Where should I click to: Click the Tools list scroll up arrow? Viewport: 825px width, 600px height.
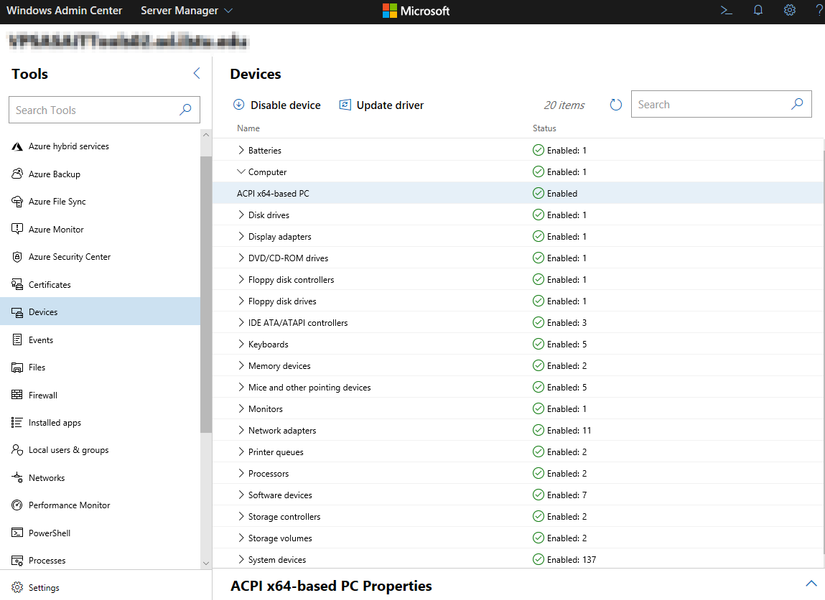[206, 135]
